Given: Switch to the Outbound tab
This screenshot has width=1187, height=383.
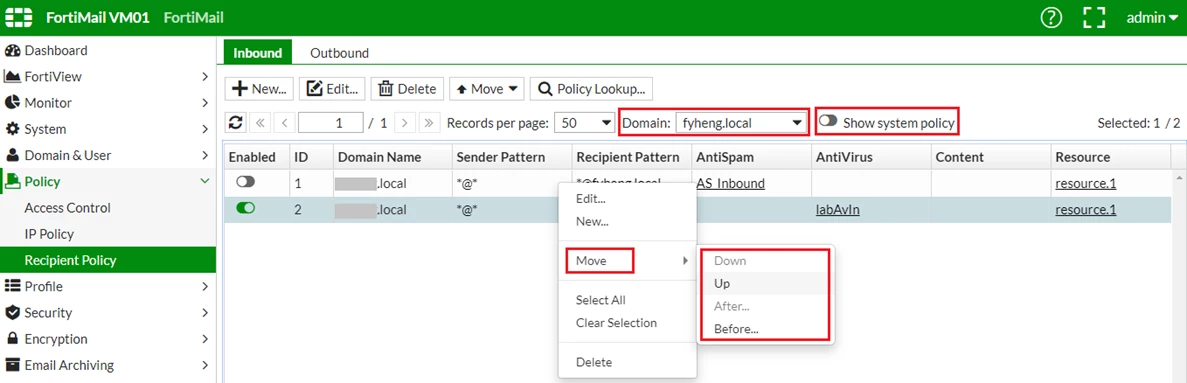Looking at the screenshot, I should pyautogui.click(x=339, y=53).
